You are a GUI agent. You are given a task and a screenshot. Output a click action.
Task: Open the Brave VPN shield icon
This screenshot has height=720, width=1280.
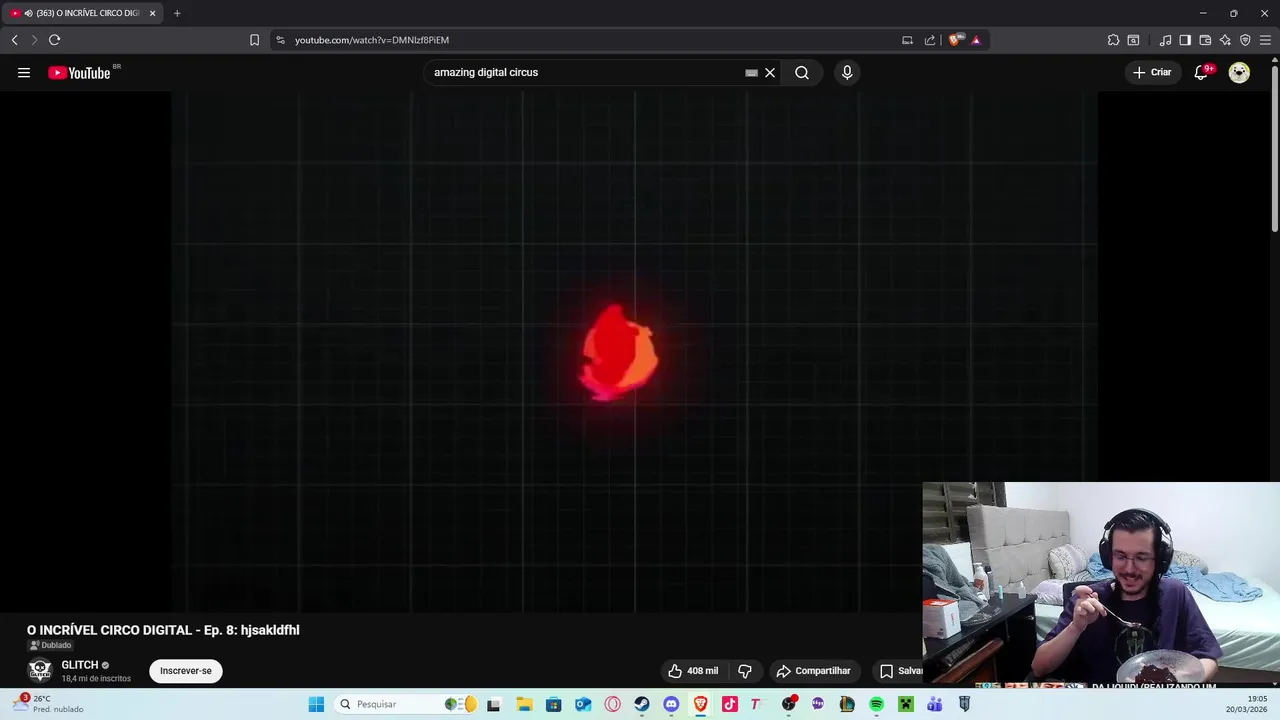click(1245, 40)
